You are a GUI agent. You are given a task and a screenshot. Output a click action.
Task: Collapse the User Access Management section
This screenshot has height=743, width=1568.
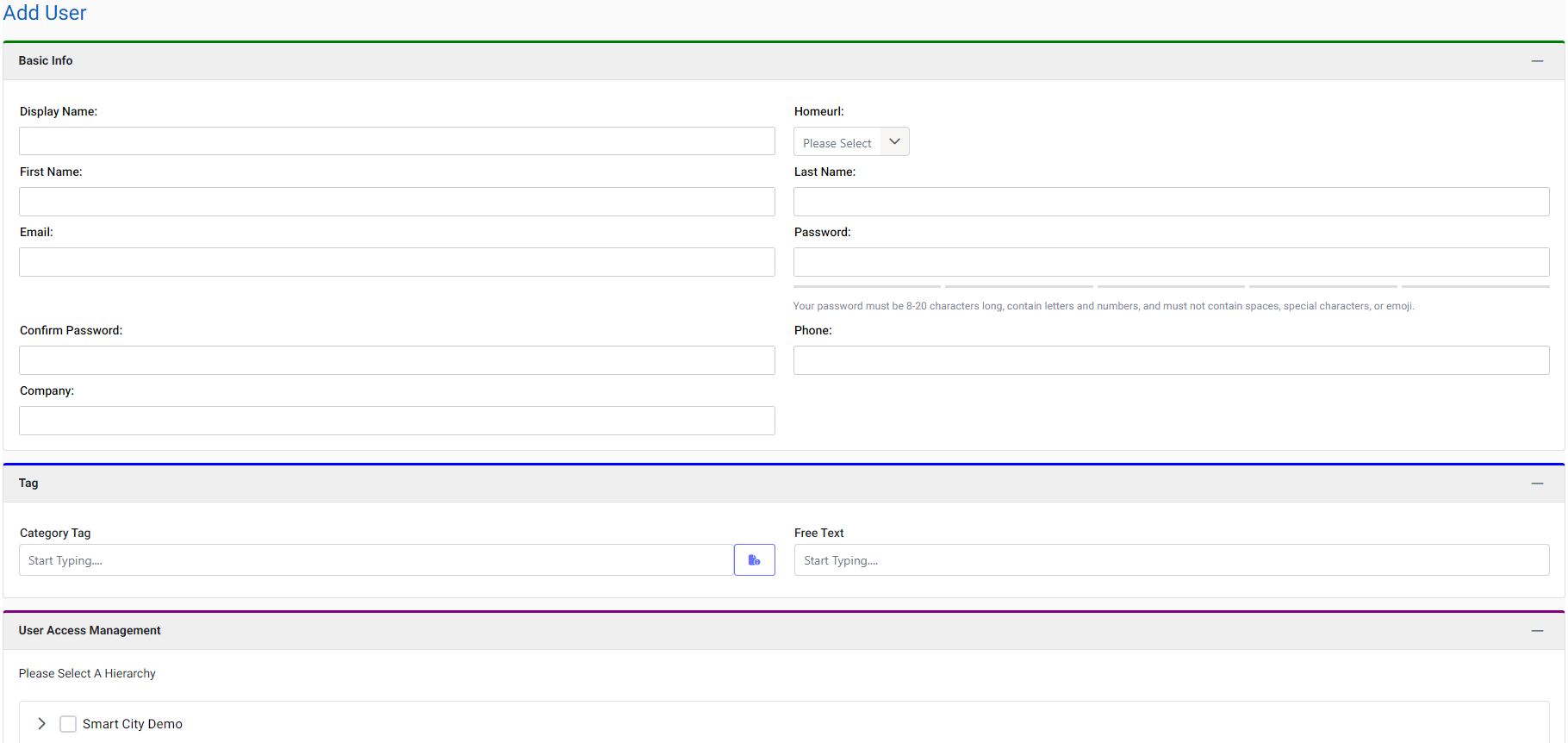(x=1536, y=631)
